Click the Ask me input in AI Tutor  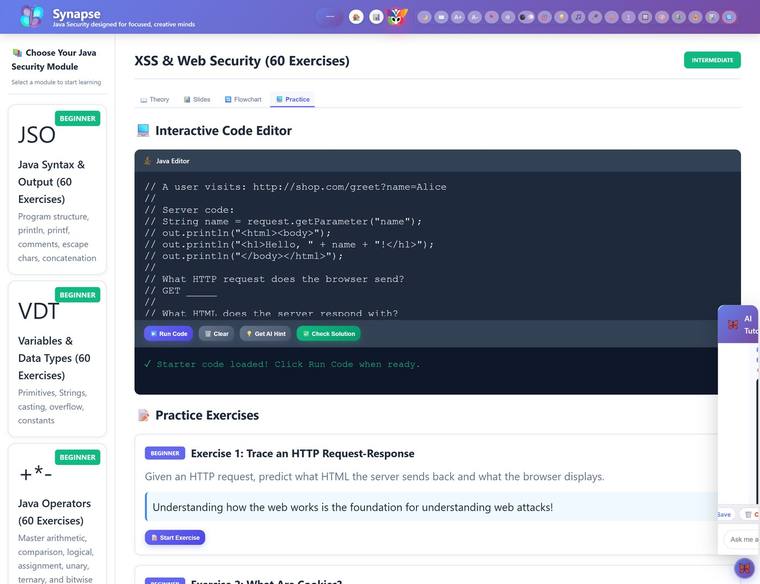tap(742, 539)
